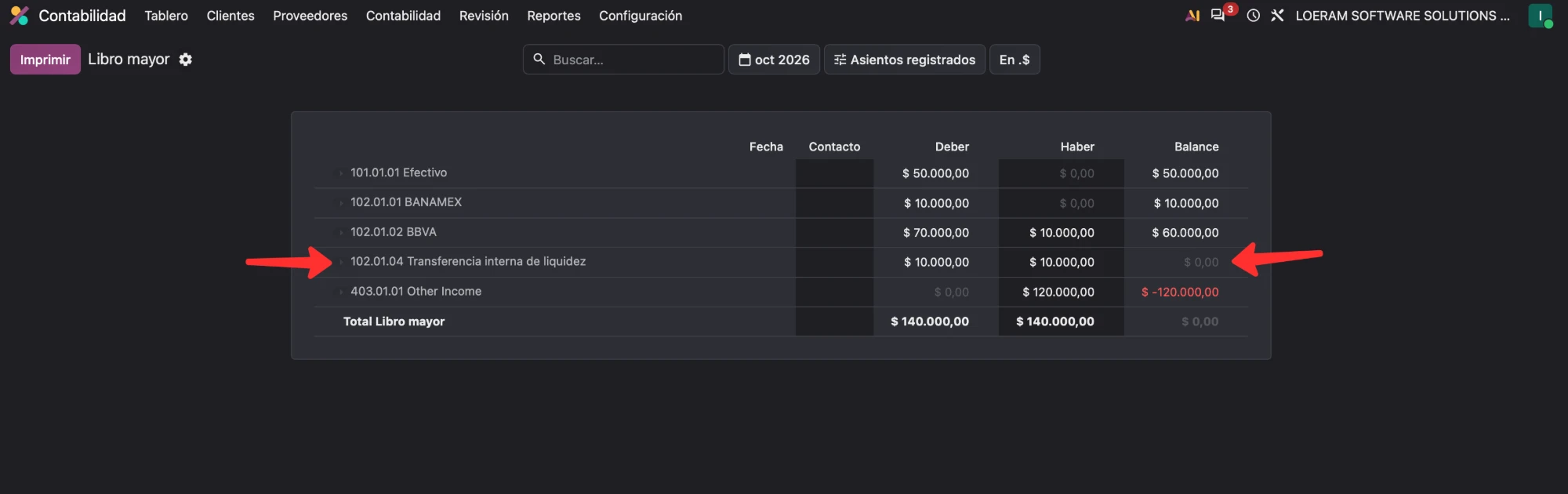Click the Total Libro mayor label
Viewport: 1568px width, 494px height.
pos(394,321)
